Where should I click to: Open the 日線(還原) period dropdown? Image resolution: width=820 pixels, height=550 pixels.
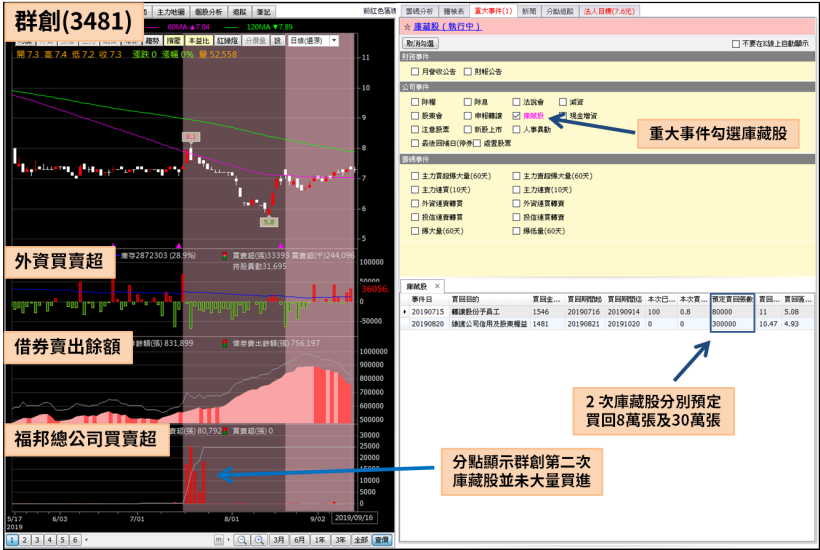click(x=334, y=40)
